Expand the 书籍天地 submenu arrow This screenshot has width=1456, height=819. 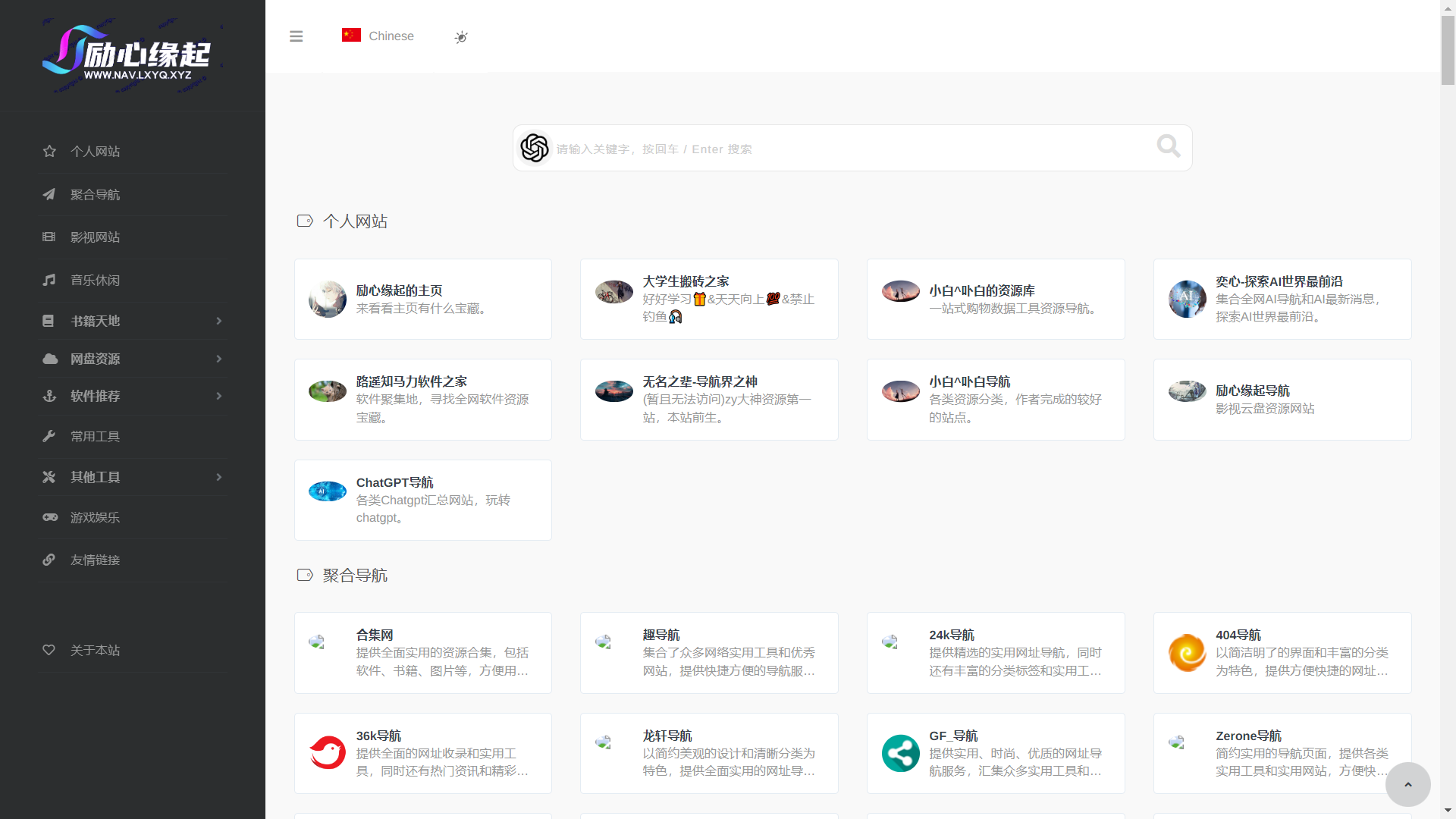pyautogui.click(x=219, y=321)
